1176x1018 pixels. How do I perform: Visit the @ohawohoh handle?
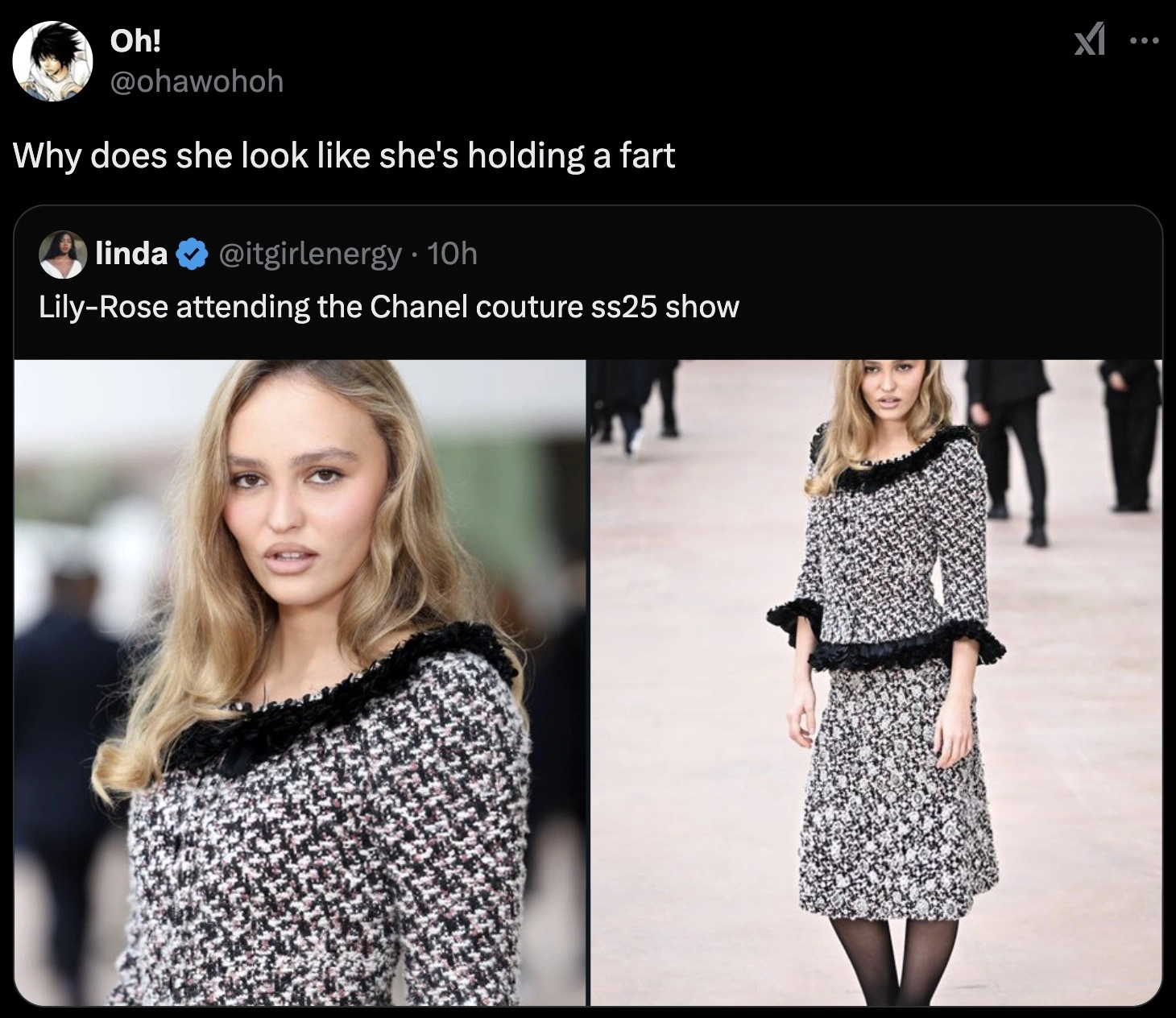197,81
